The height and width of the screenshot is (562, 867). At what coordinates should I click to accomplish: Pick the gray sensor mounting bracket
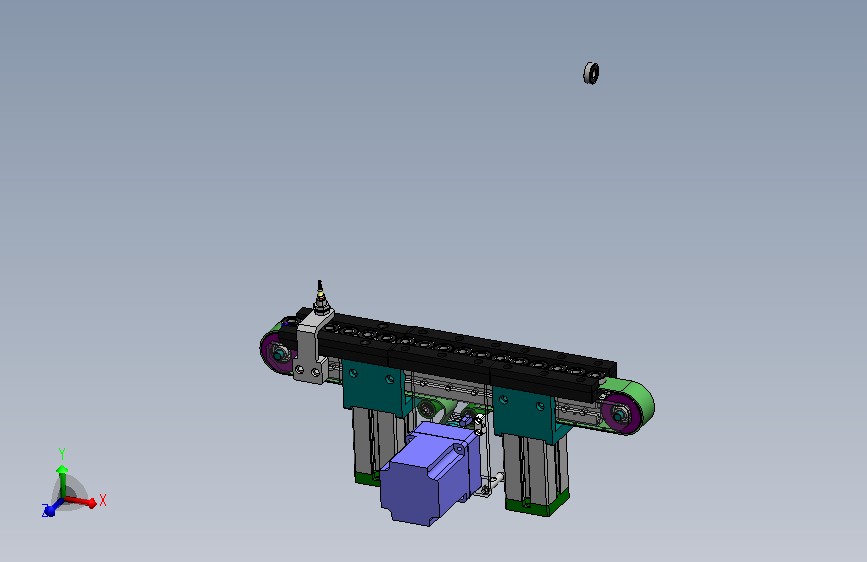pyautogui.click(x=312, y=348)
